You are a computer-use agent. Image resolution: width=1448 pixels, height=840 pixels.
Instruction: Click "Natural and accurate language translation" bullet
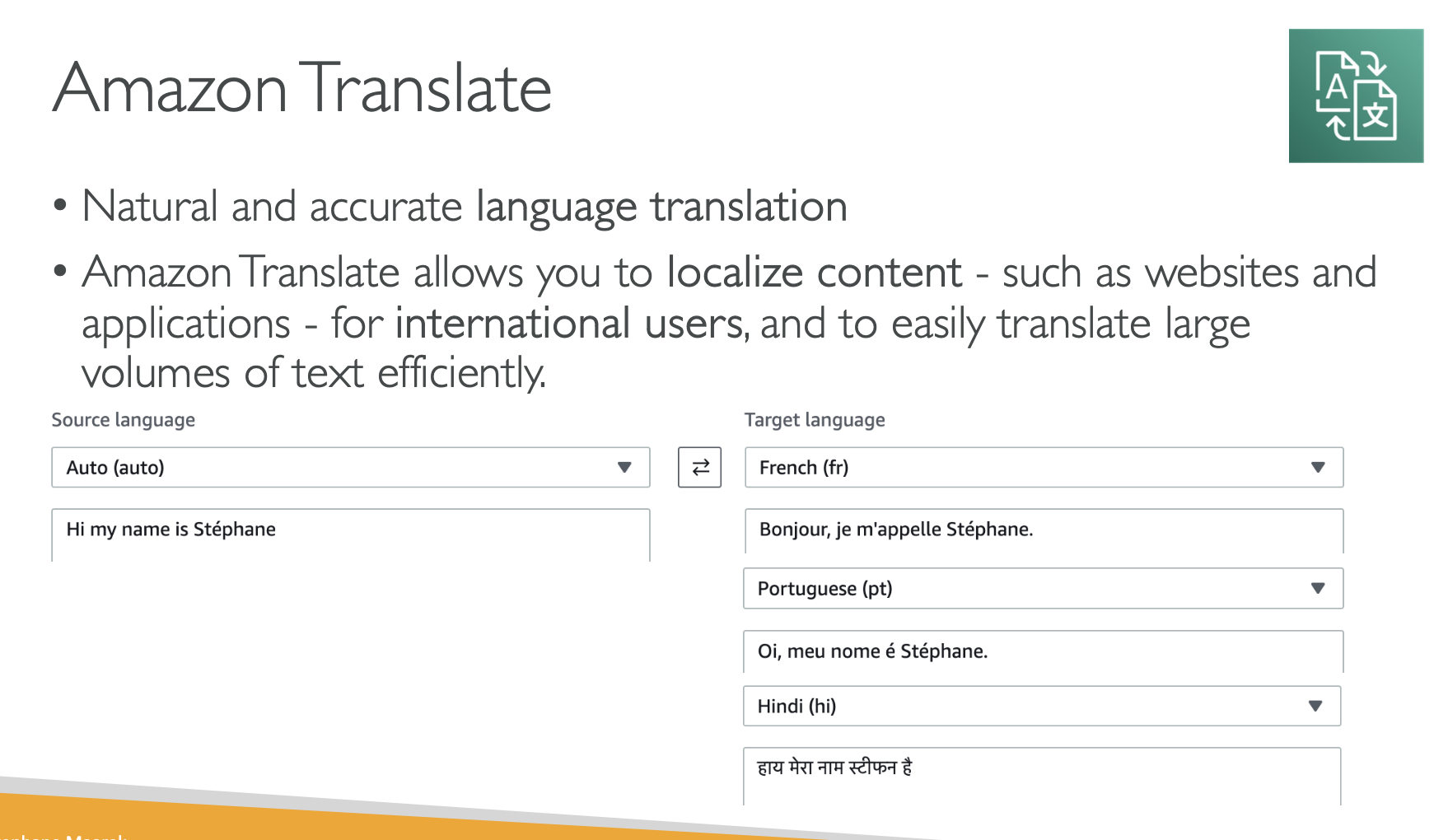coord(465,206)
